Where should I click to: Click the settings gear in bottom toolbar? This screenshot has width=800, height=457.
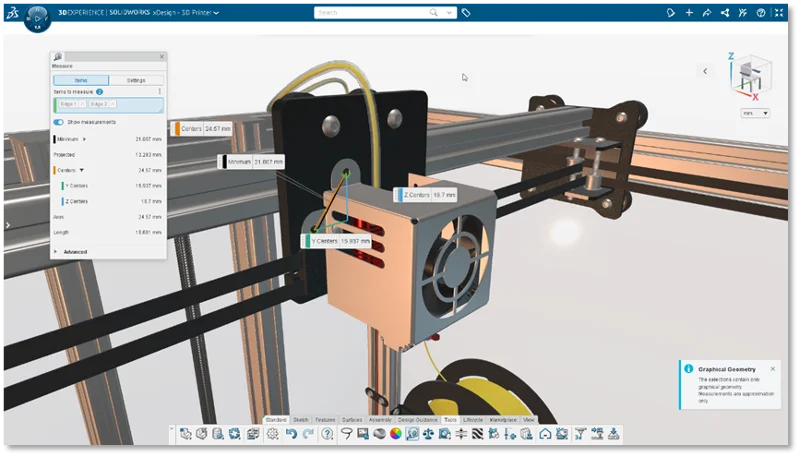pyautogui.click(x=272, y=434)
